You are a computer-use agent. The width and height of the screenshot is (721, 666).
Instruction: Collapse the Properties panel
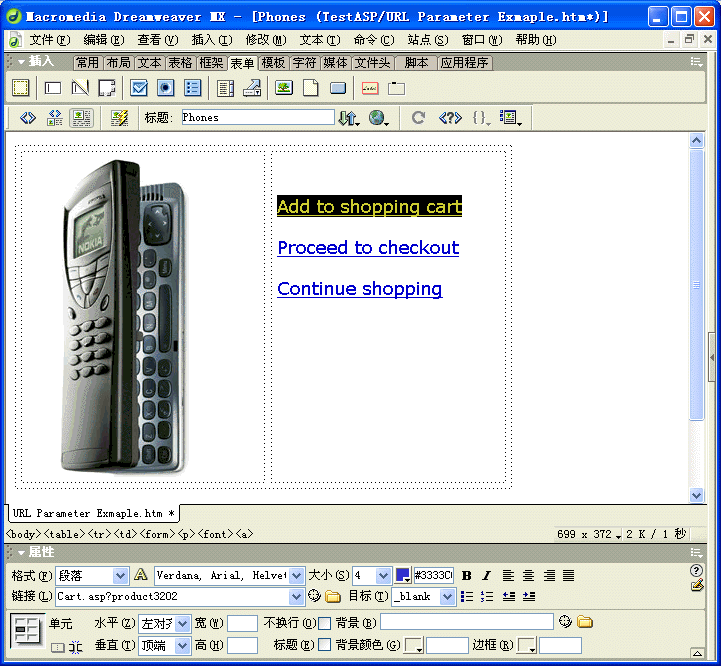click(21, 552)
